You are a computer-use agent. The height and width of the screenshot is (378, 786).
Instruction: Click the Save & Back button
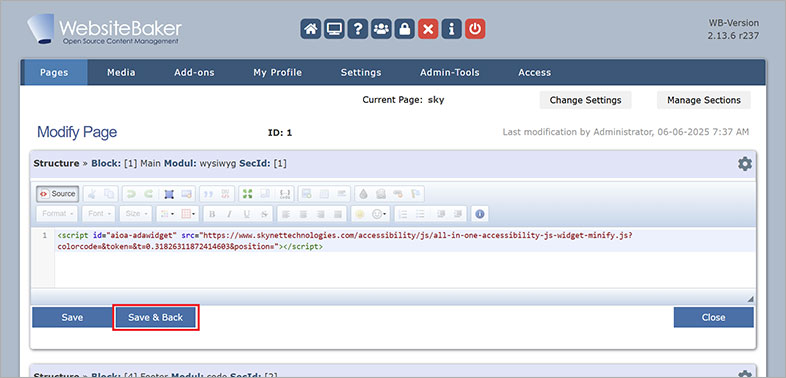155,317
